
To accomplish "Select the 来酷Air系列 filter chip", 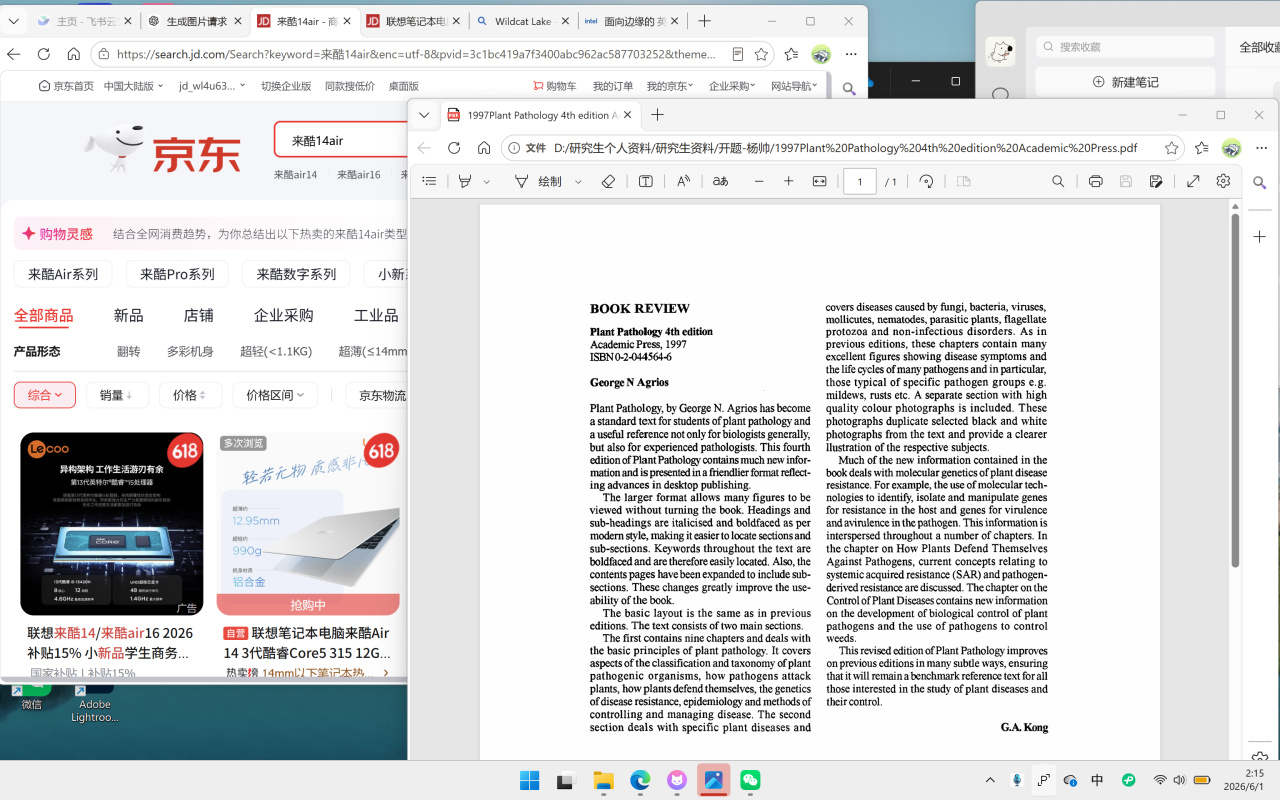I will pos(63,274).
